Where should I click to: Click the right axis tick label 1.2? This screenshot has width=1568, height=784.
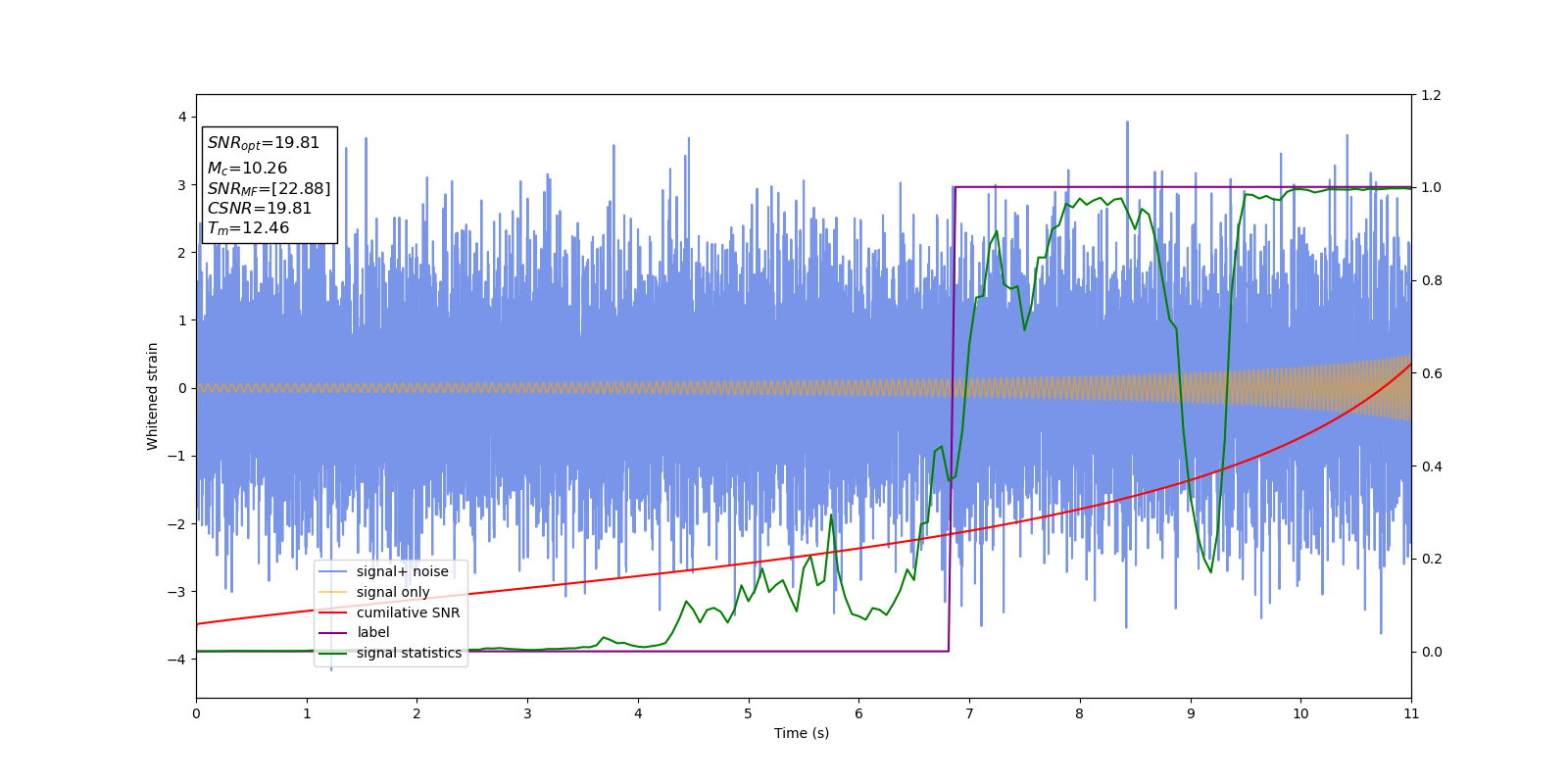coord(1431,95)
